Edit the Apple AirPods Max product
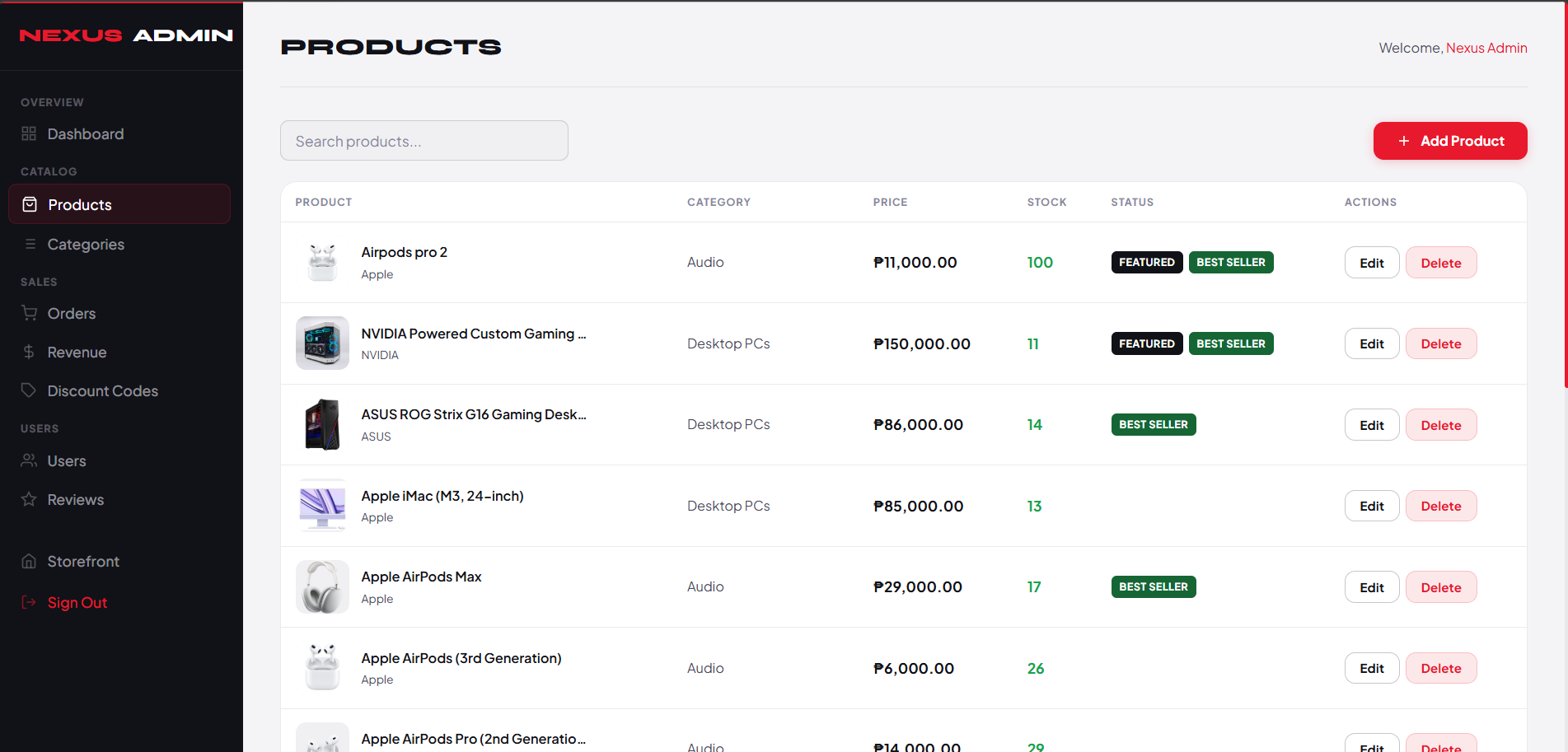 point(1372,587)
